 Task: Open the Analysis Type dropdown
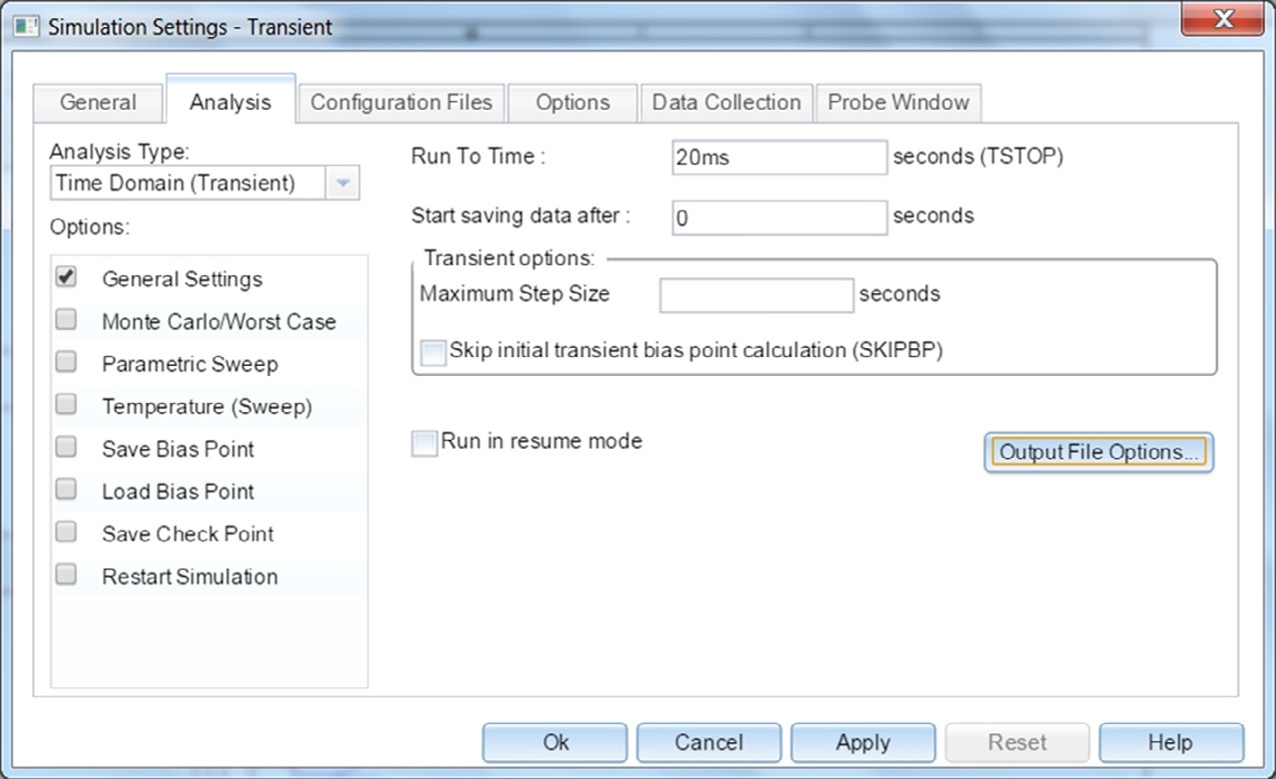click(343, 183)
